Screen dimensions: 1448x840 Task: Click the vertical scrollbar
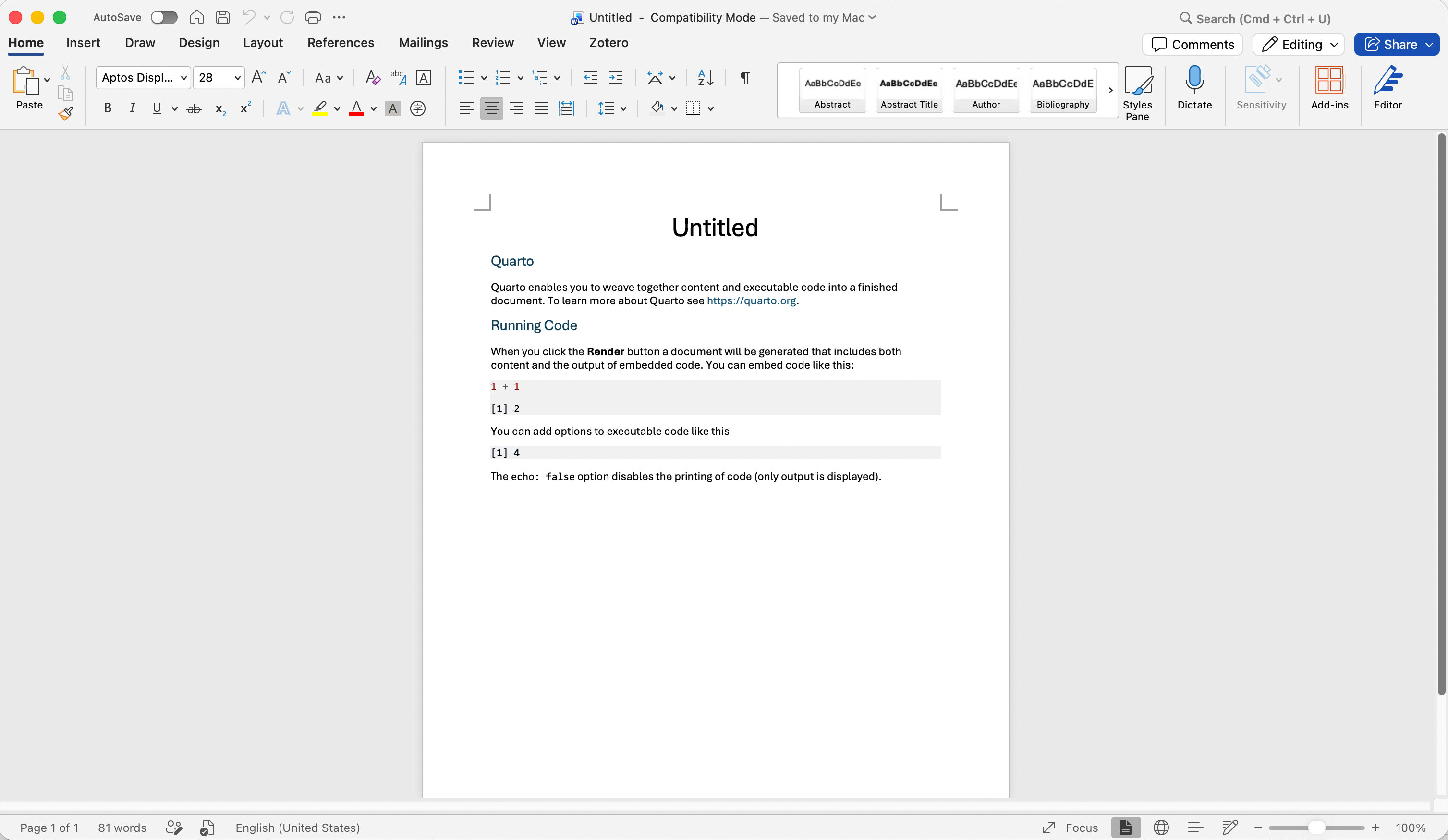(1441, 413)
